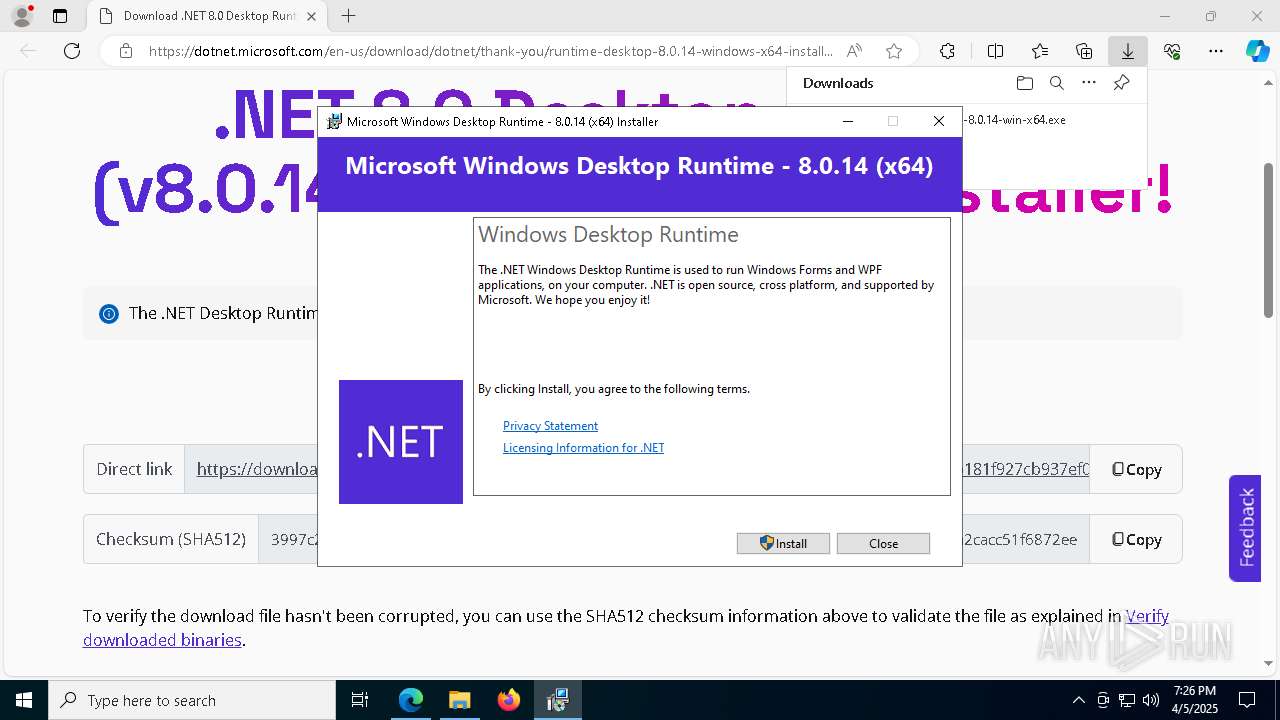Click the installer title bar icon
Screen dimensions: 1280x720
[335, 121]
